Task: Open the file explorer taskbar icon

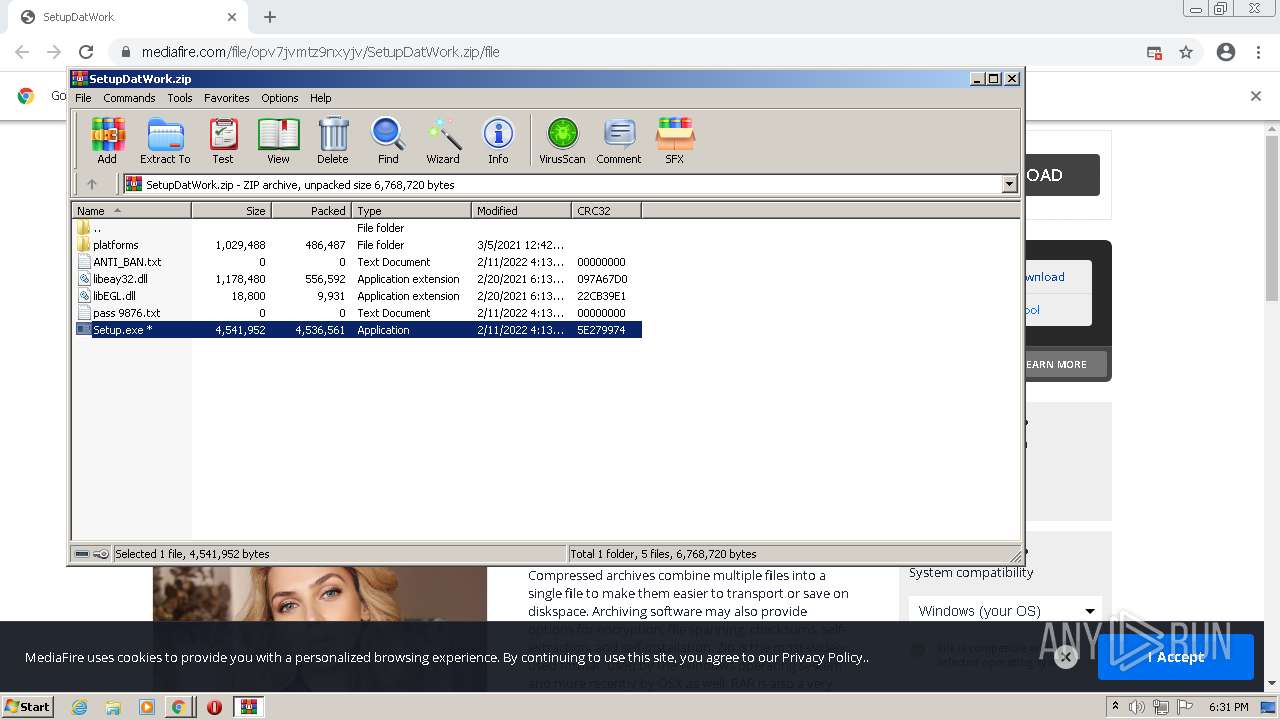Action: coord(113,707)
